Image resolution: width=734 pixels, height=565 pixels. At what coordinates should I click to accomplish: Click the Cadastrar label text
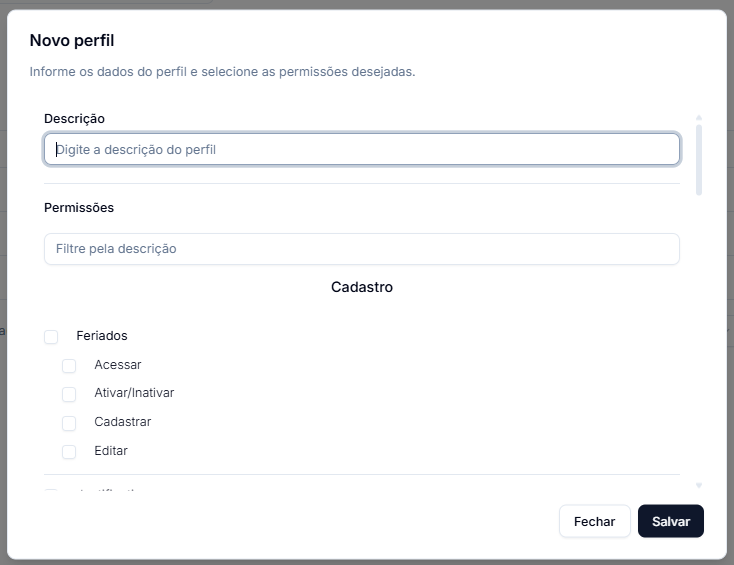pyautogui.click(x=123, y=422)
